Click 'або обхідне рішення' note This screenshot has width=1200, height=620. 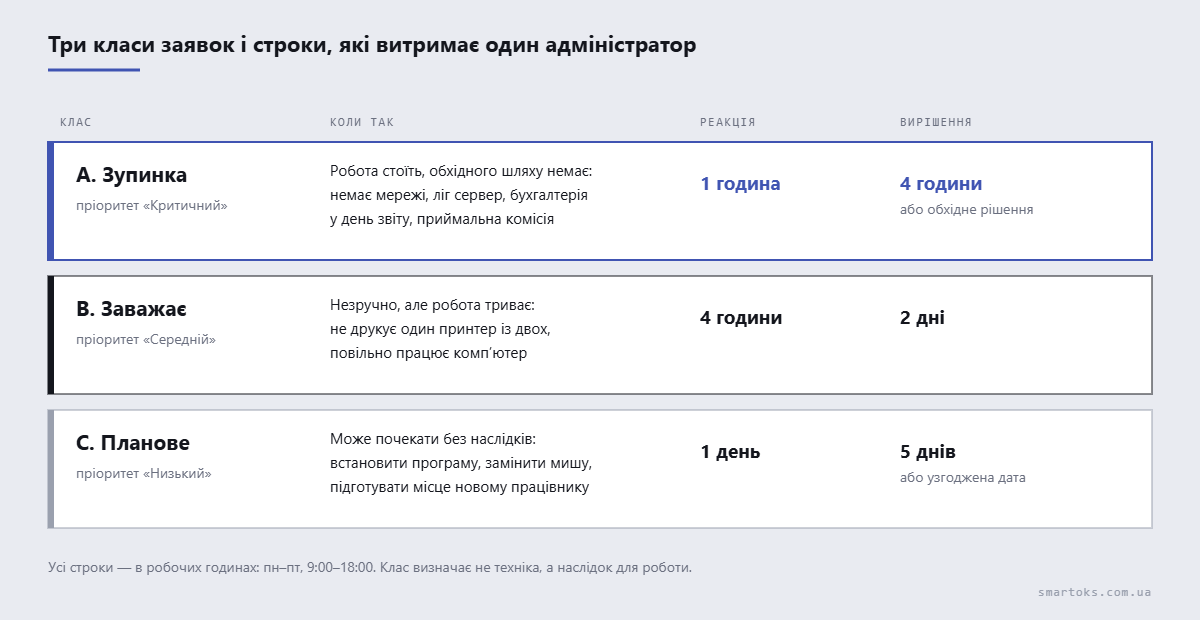pos(967,210)
